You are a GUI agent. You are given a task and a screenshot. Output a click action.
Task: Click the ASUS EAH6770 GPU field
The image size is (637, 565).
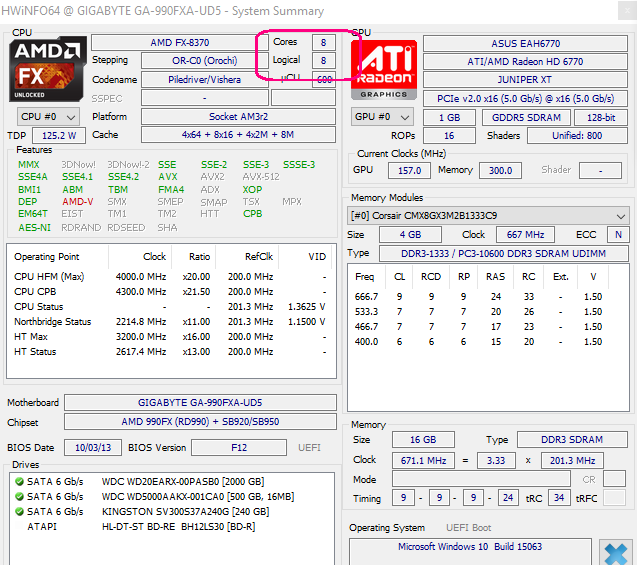click(525, 43)
